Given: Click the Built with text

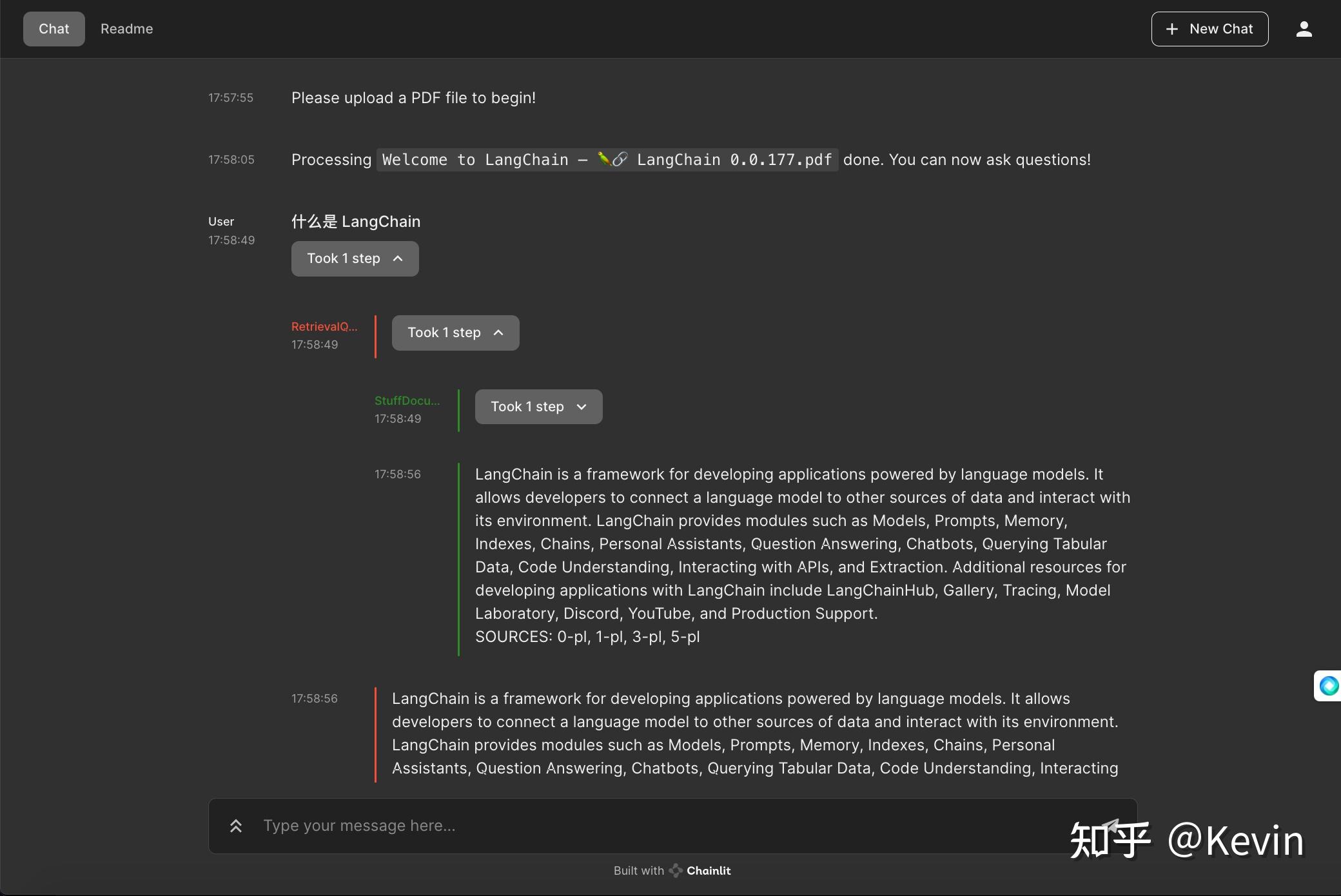Looking at the screenshot, I should coord(638,871).
